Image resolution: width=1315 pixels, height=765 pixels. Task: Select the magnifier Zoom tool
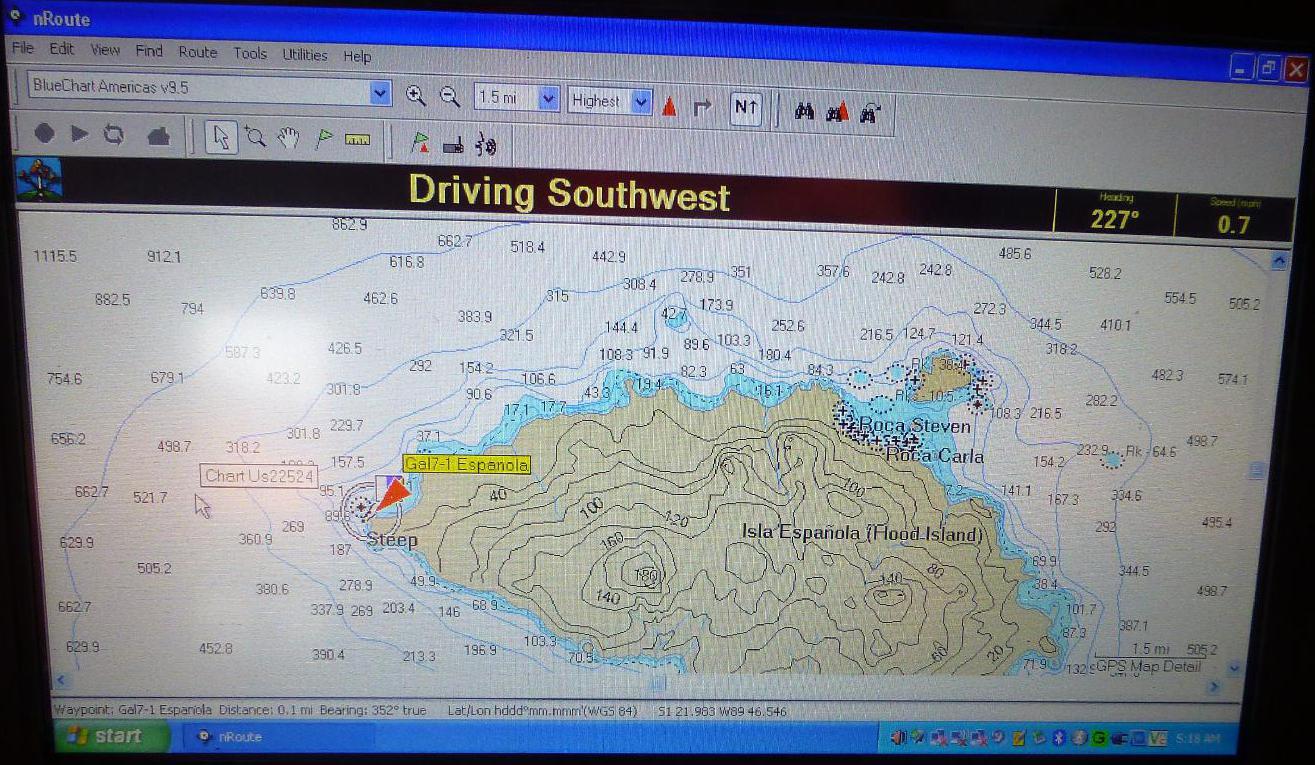point(255,139)
